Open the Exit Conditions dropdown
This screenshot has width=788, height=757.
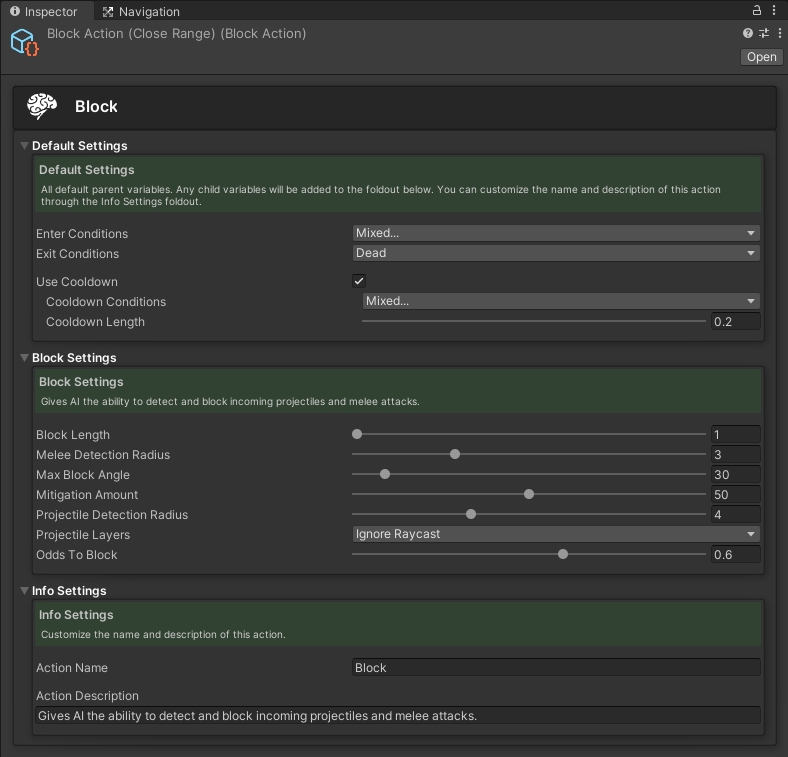[x=556, y=253]
